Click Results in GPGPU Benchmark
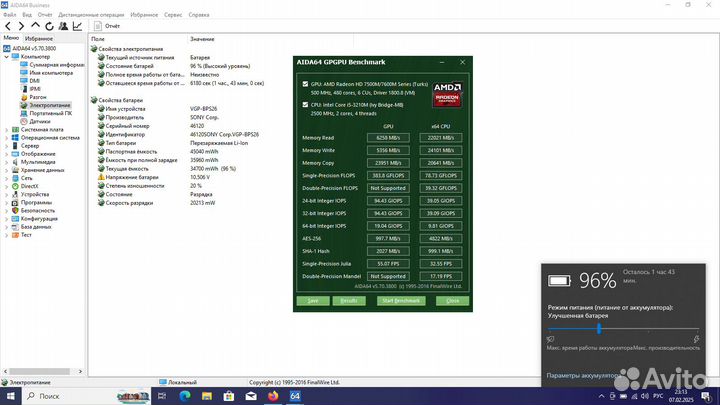Screen dimensions: 720x405 tap(349, 301)
